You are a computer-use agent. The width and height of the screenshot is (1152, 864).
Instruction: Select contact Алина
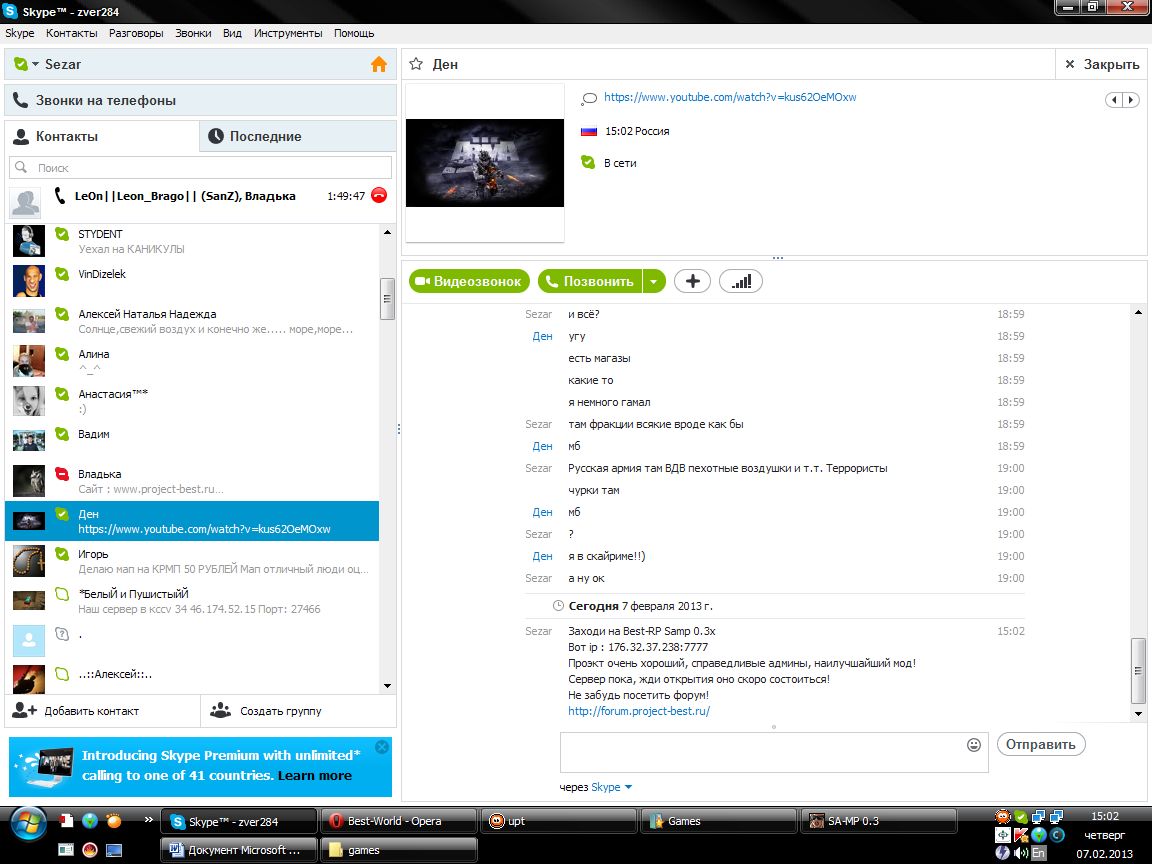[192, 361]
